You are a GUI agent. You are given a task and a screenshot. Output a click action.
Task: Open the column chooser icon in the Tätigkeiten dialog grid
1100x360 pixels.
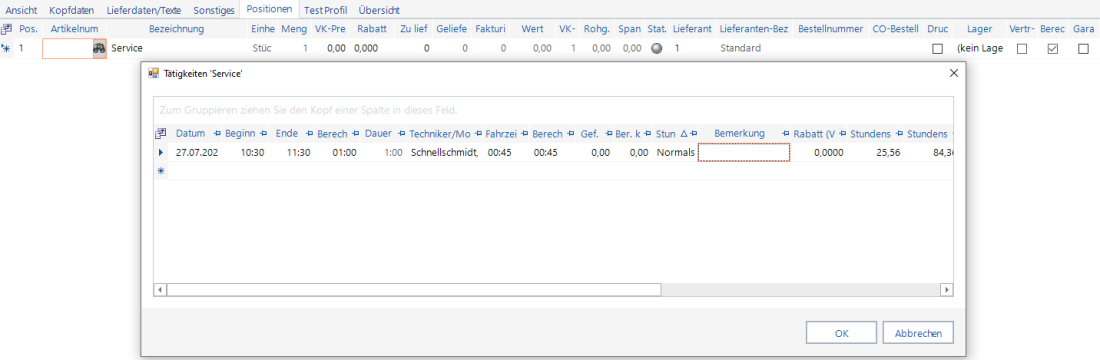click(x=160, y=133)
